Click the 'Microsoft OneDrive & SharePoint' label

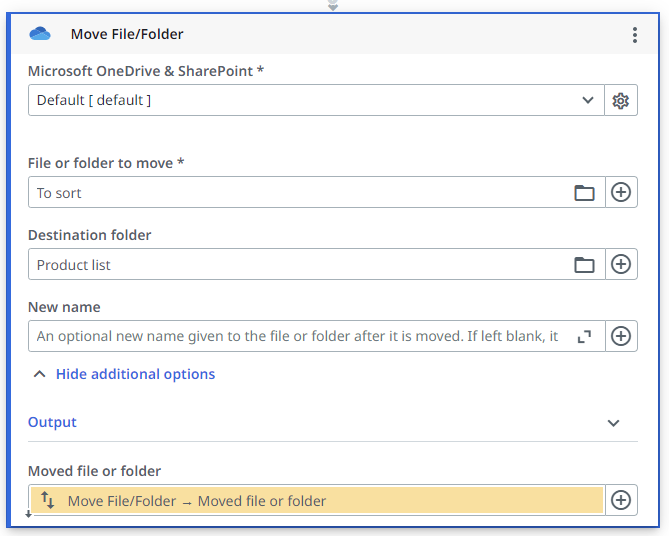tap(145, 71)
